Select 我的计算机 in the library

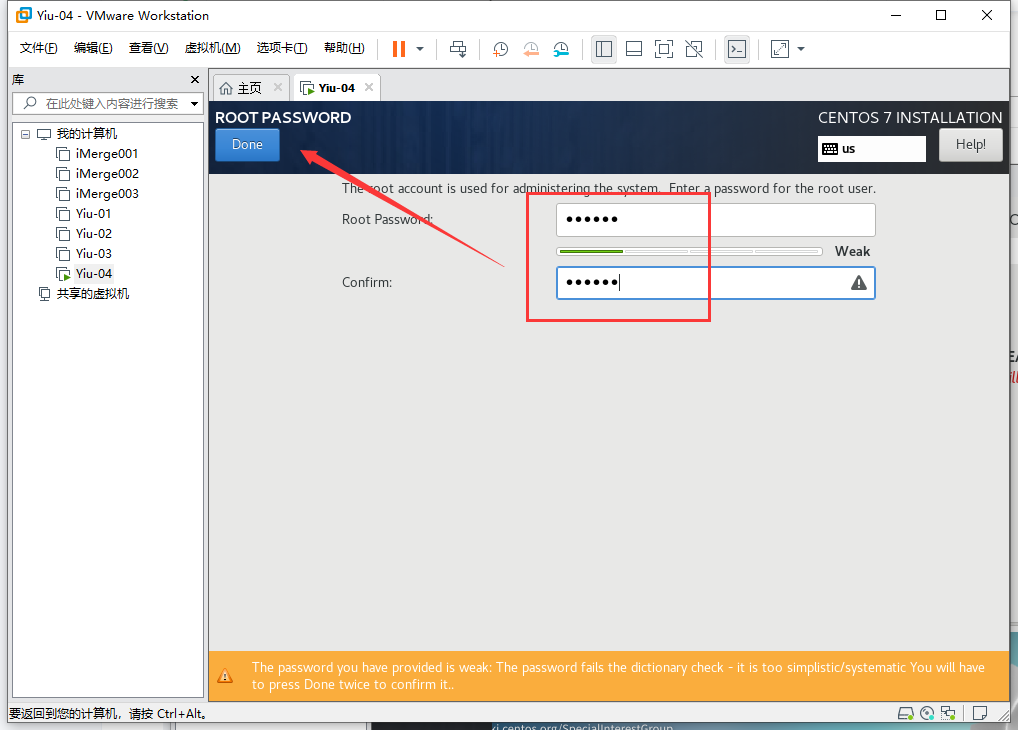pos(87,134)
